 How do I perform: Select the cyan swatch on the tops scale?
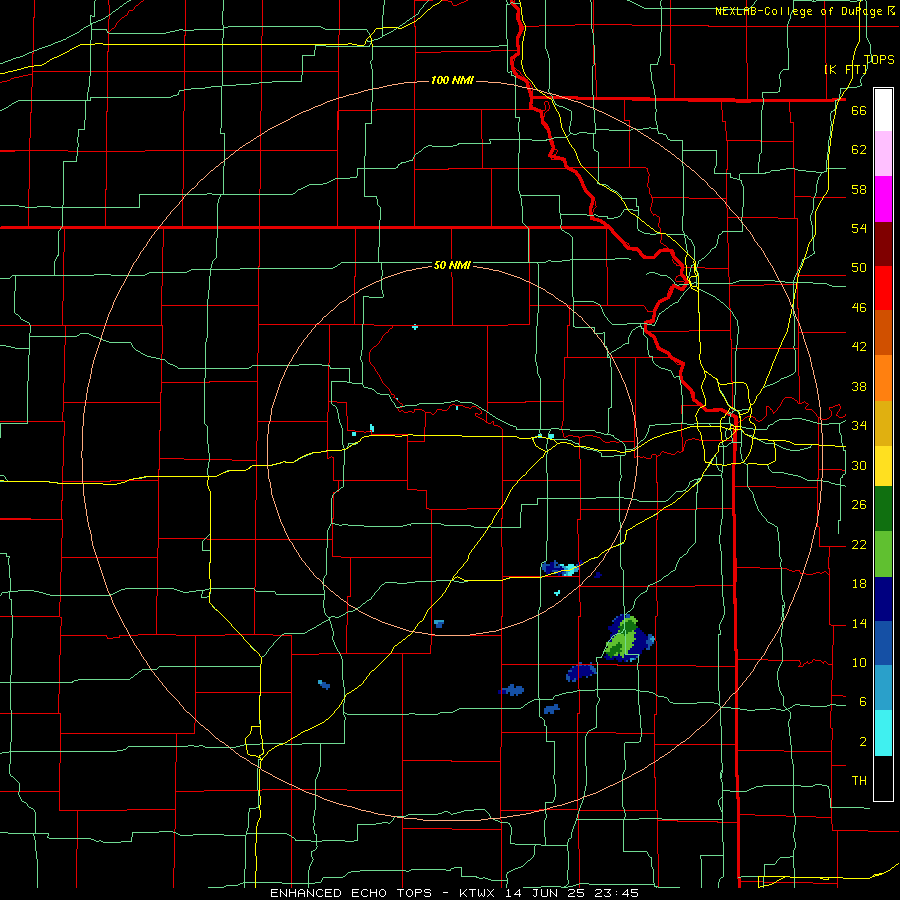pyautogui.click(x=883, y=733)
